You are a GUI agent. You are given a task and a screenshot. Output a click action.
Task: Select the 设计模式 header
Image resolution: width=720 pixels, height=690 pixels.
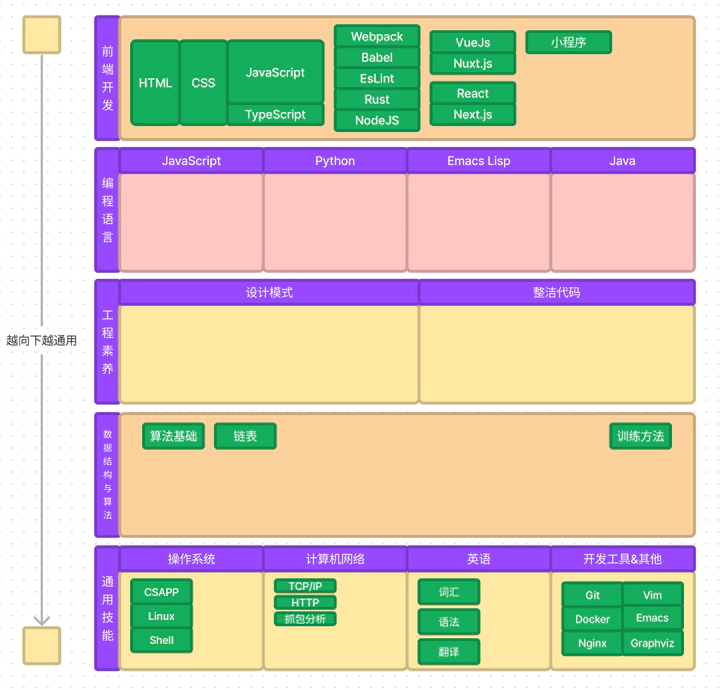pos(269,293)
